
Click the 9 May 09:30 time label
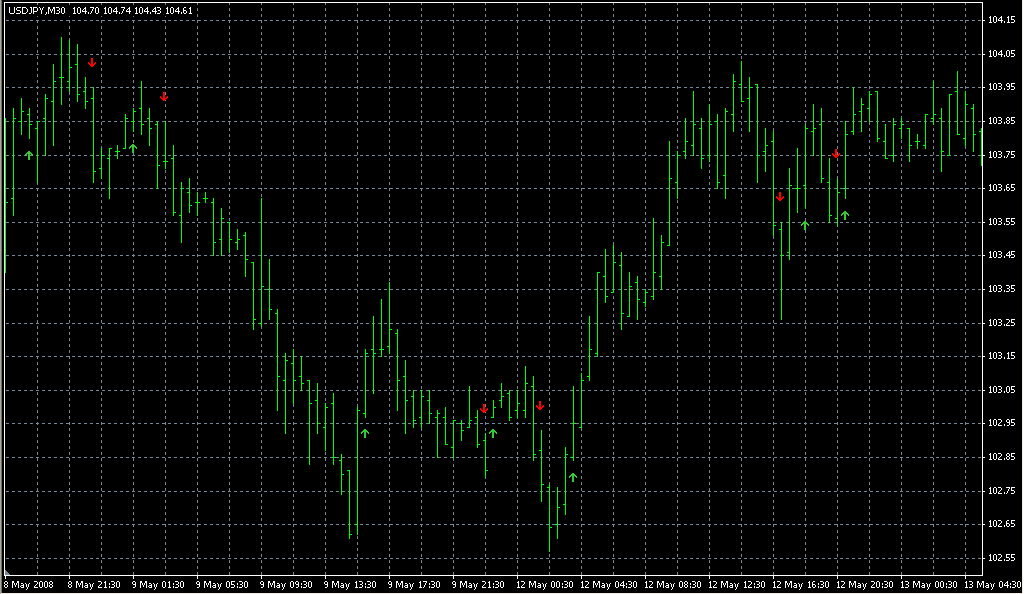pyautogui.click(x=286, y=585)
